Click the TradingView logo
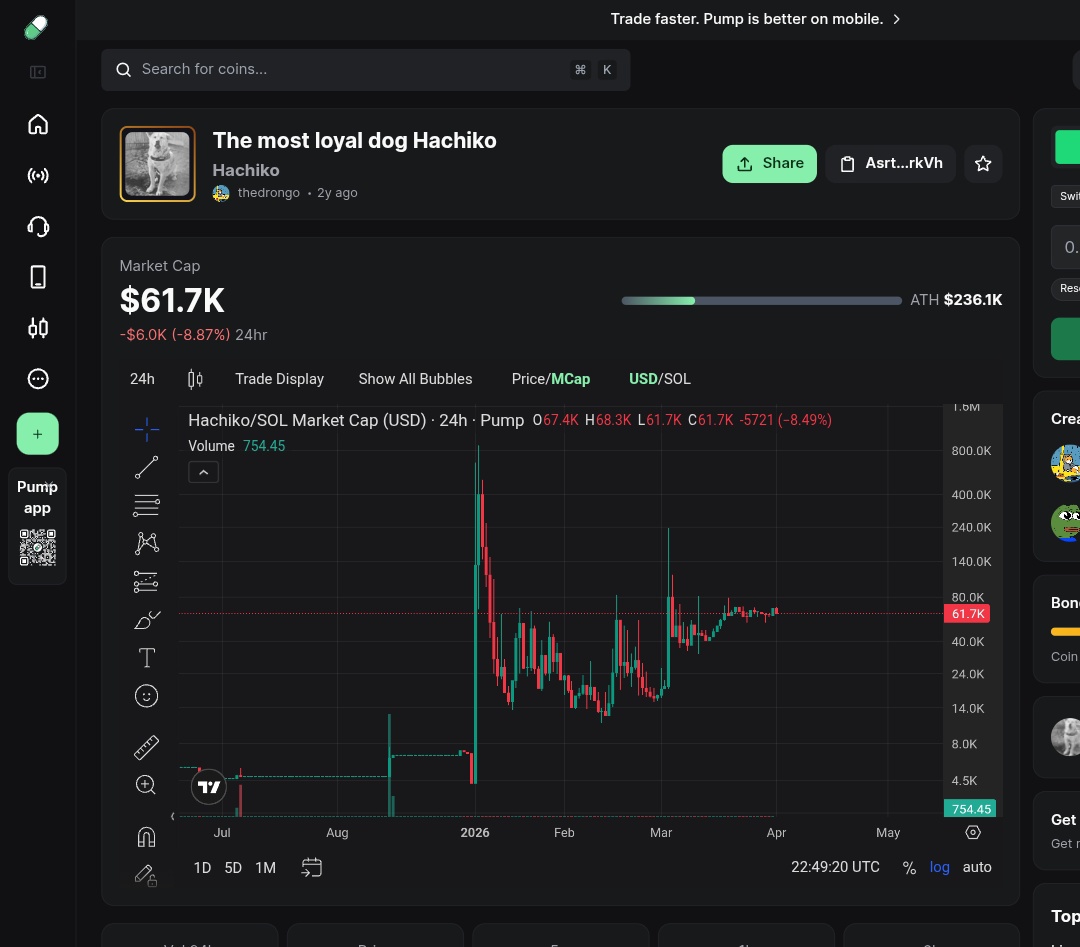This screenshot has width=1080, height=947. [209, 787]
